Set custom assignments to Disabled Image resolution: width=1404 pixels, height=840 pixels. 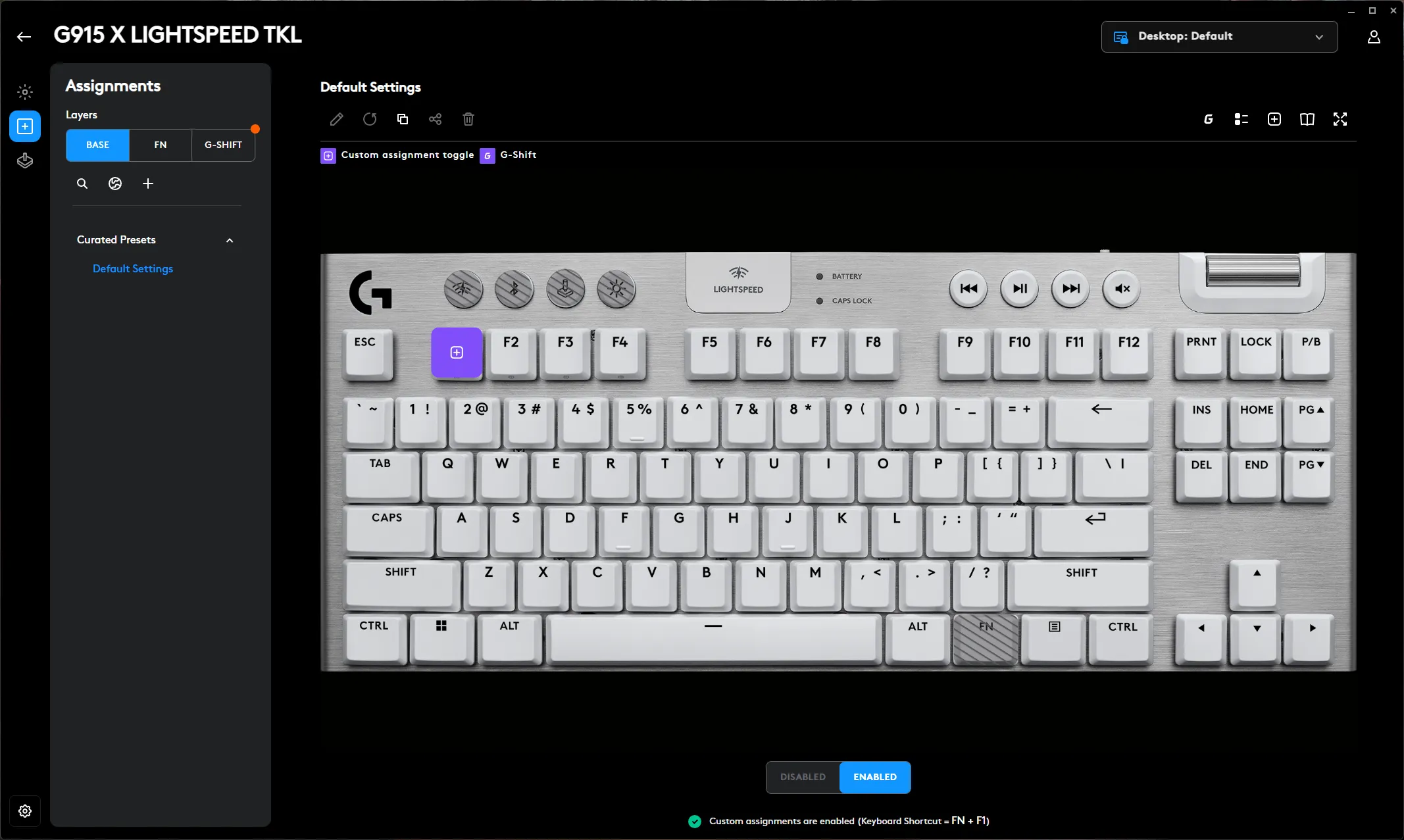click(803, 778)
